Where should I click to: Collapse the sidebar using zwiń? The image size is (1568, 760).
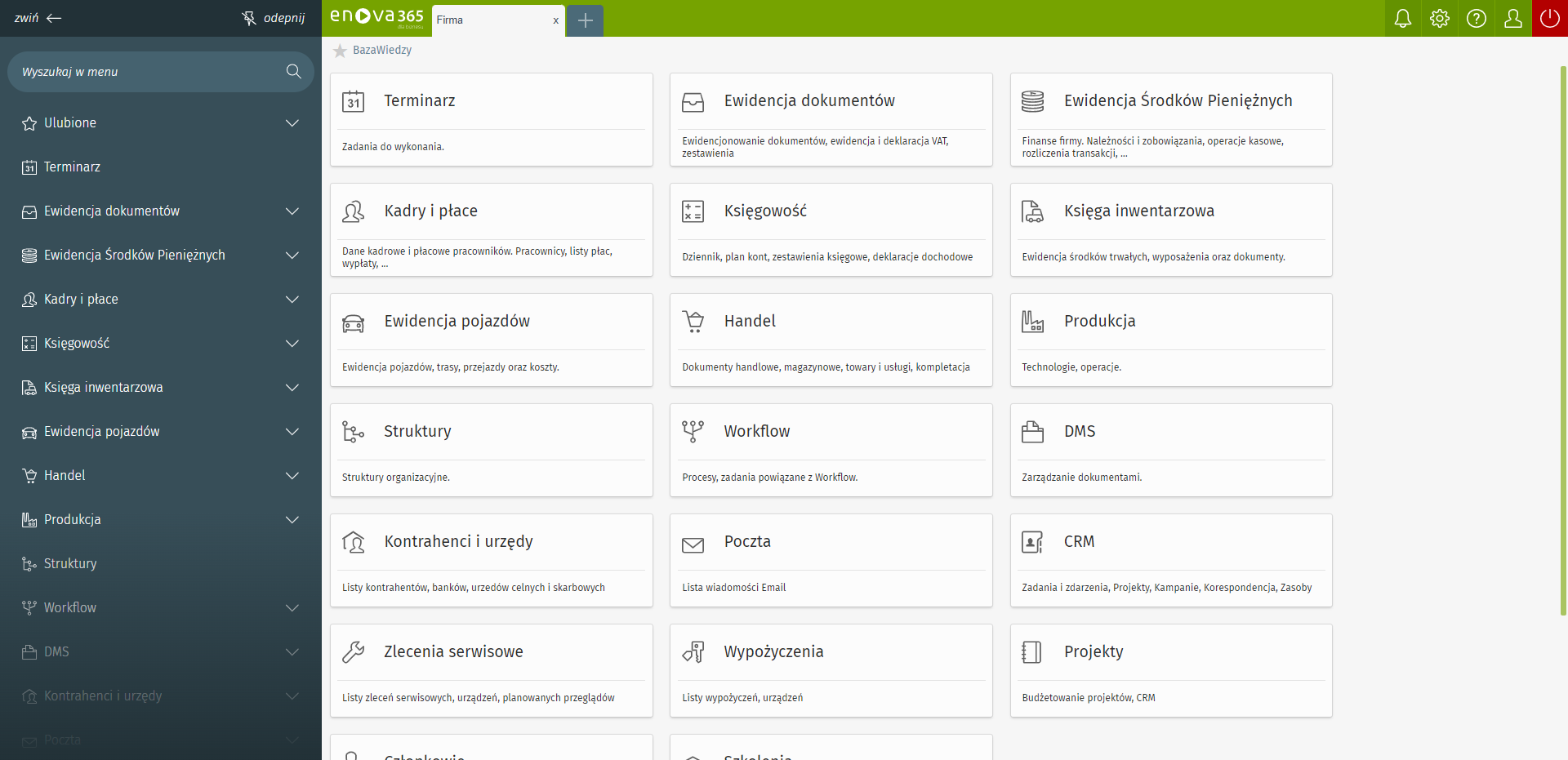click(38, 18)
